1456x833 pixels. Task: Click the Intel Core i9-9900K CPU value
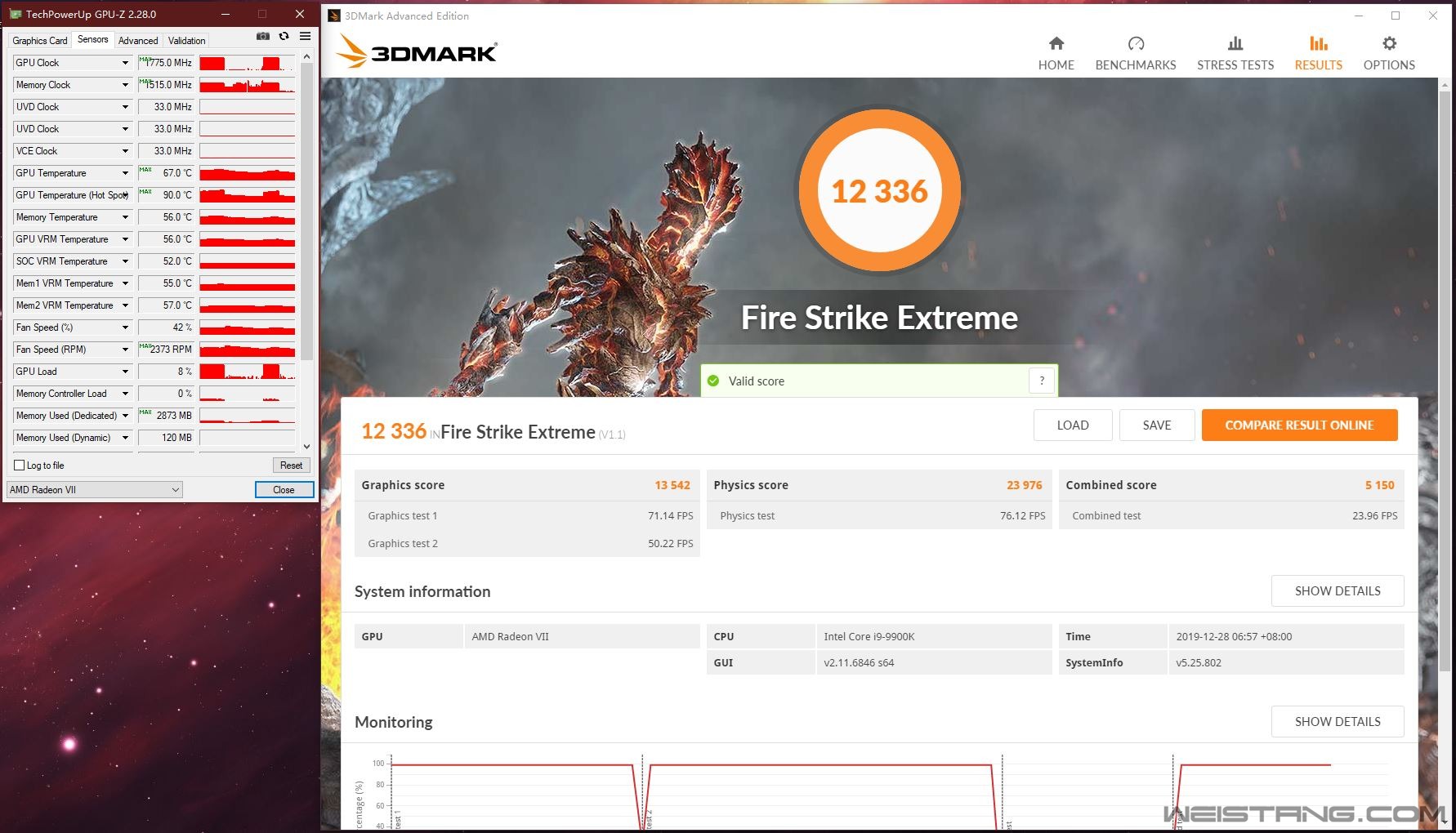click(x=869, y=637)
